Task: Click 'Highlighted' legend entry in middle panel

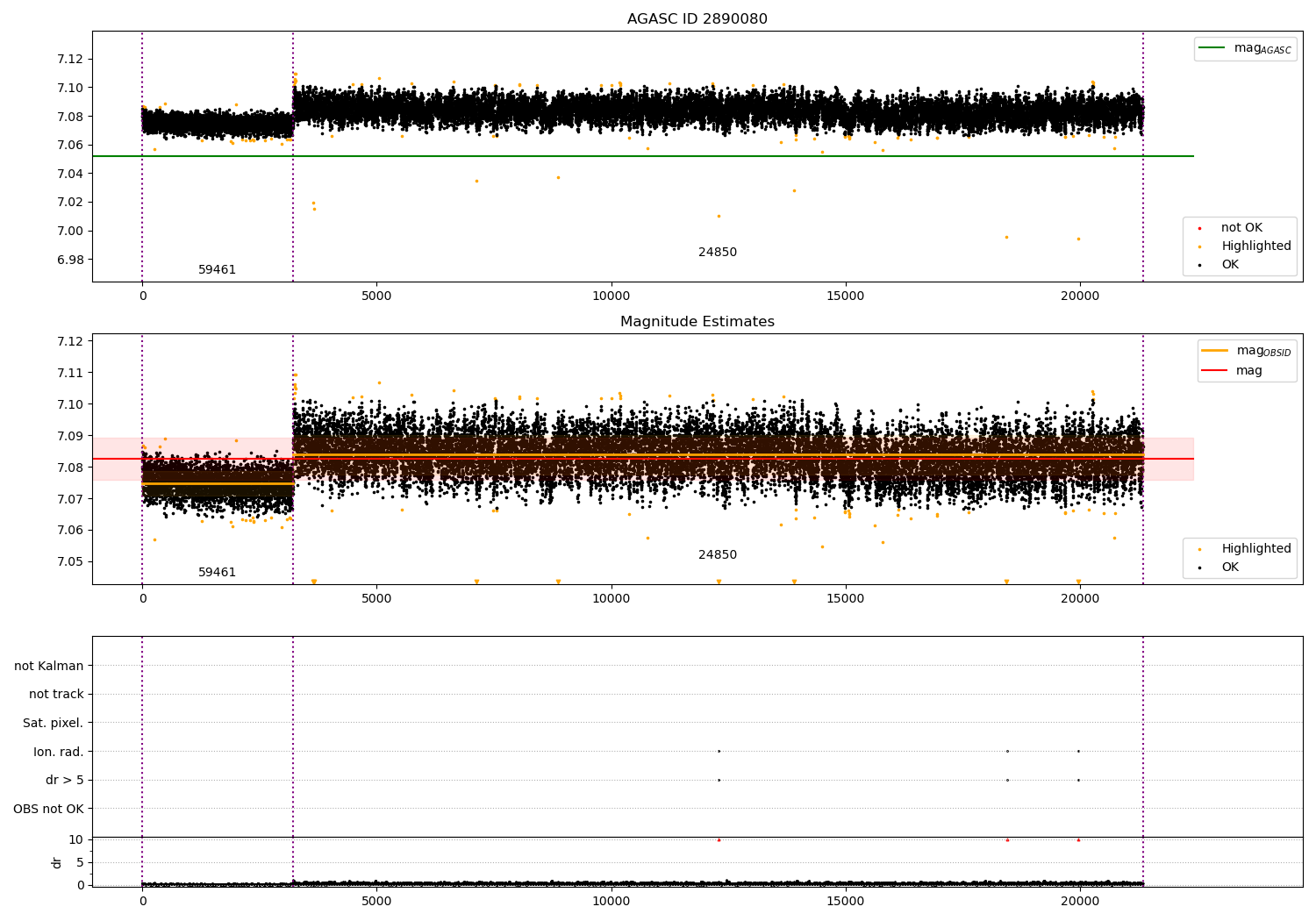Action: [1255, 549]
